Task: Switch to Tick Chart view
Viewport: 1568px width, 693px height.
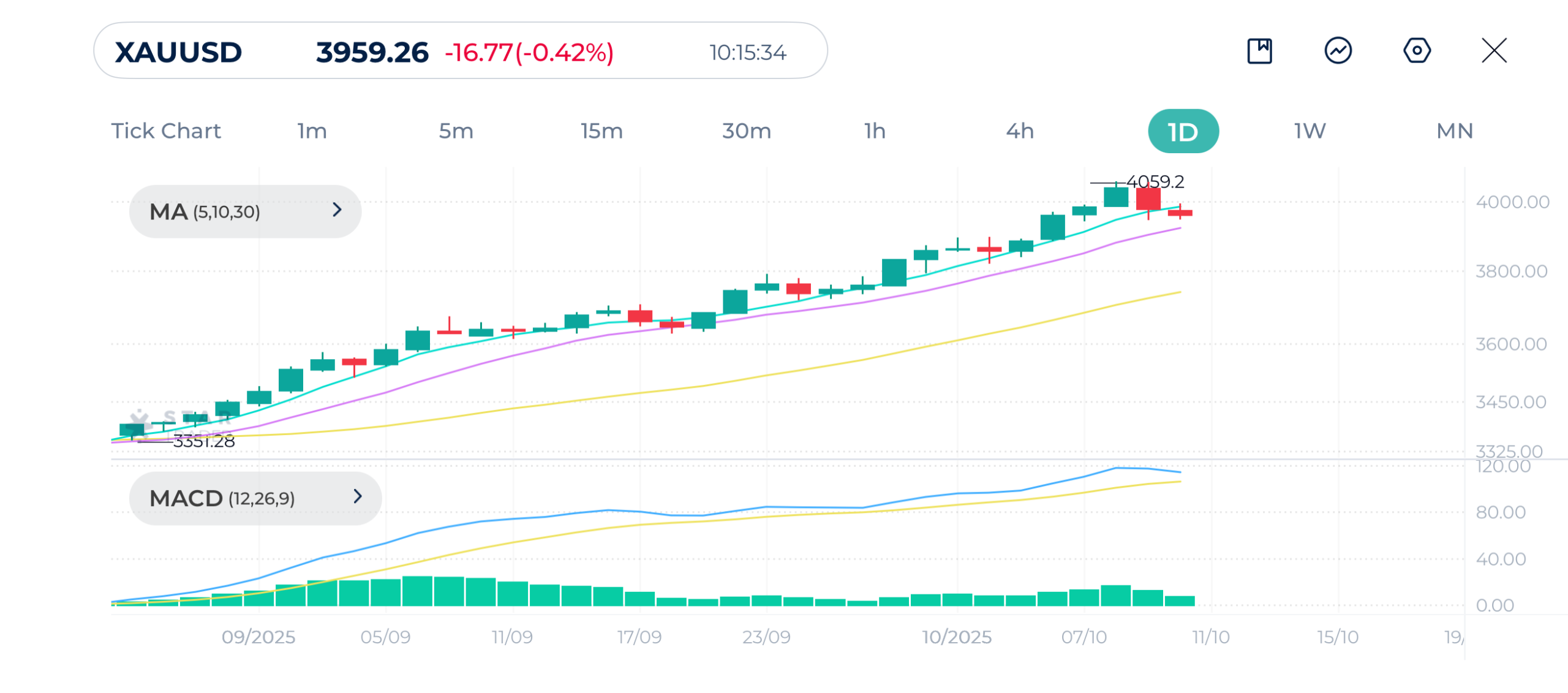Action: point(166,131)
